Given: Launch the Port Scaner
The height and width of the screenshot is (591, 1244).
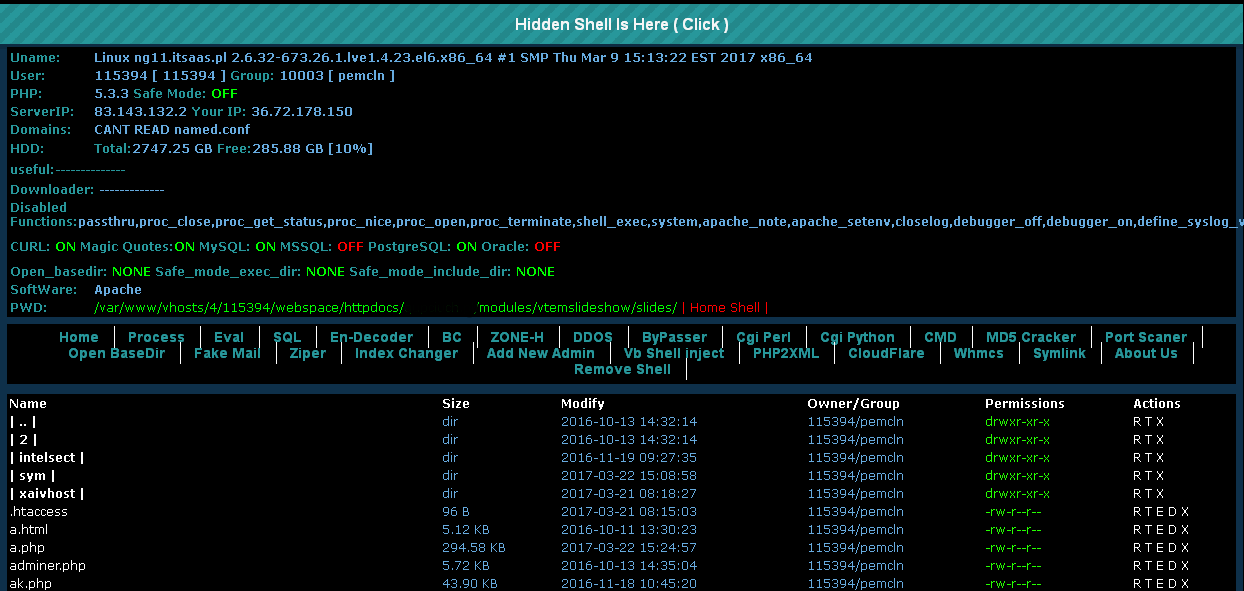Looking at the screenshot, I should coord(1146,337).
